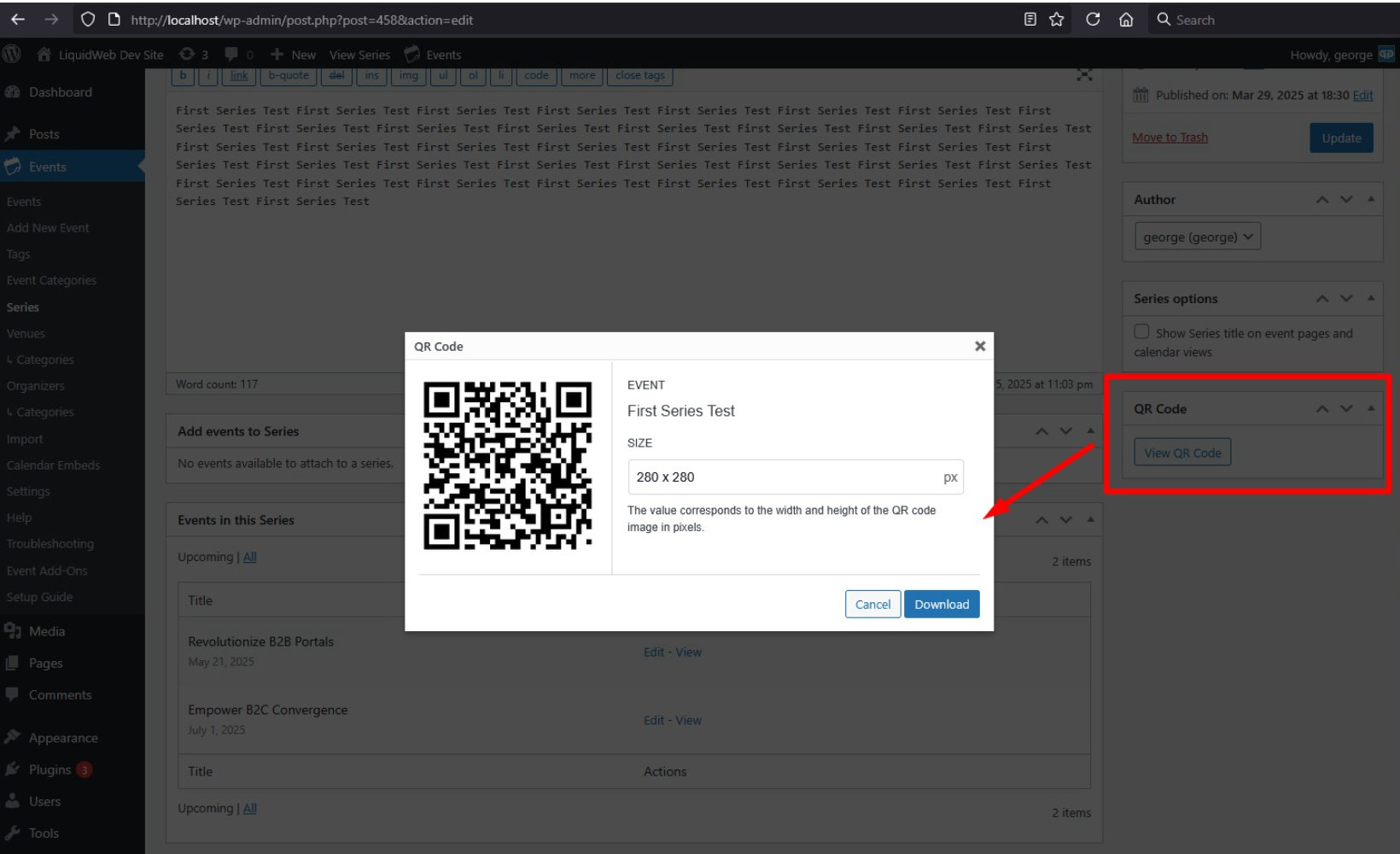Image resolution: width=1400 pixels, height=854 pixels.
Task: Collapse the Series options panel
Action: [1371, 298]
